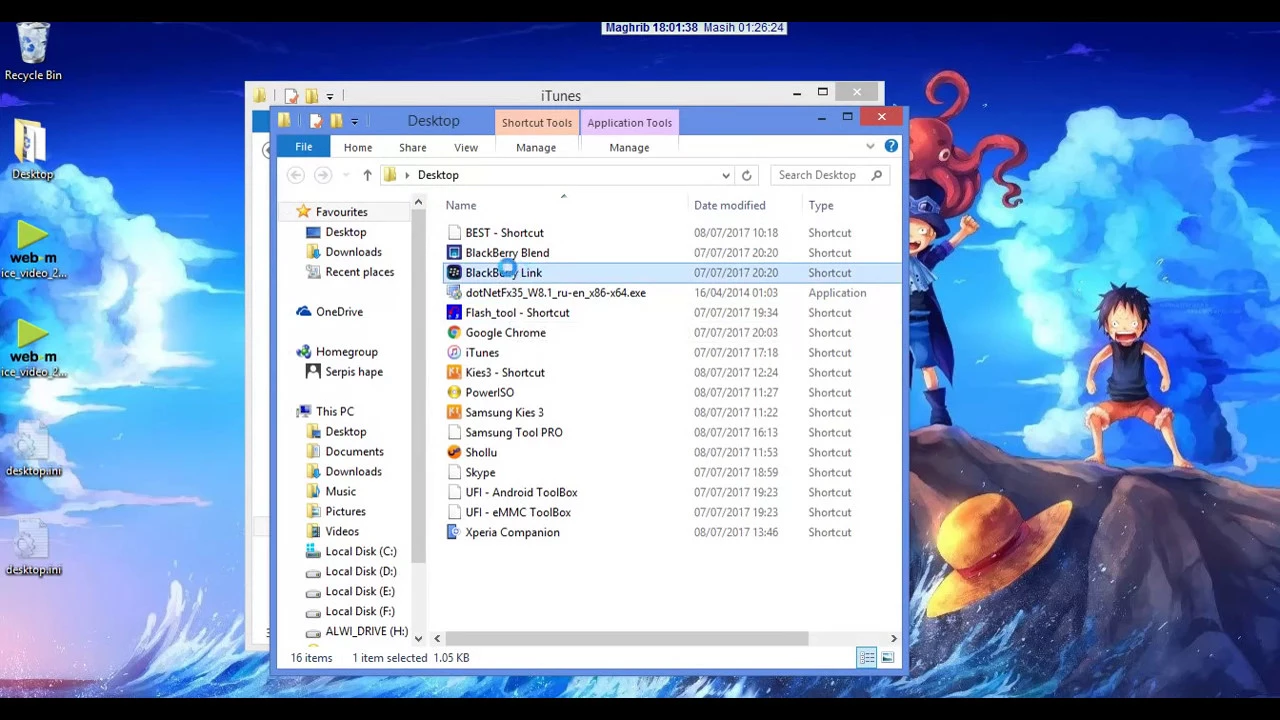Open Recent places in Favourites
The height and width of the screenshot is (720, 1280).
tap(349, 272)
